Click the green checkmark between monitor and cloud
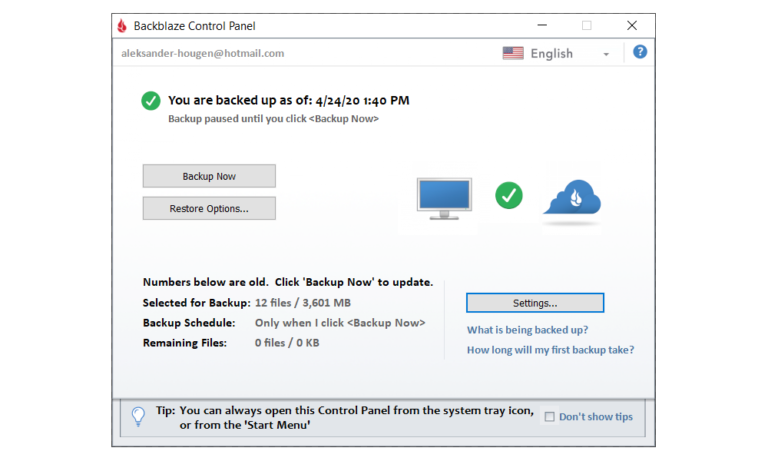768x461 pixels. tap(509, 195)
